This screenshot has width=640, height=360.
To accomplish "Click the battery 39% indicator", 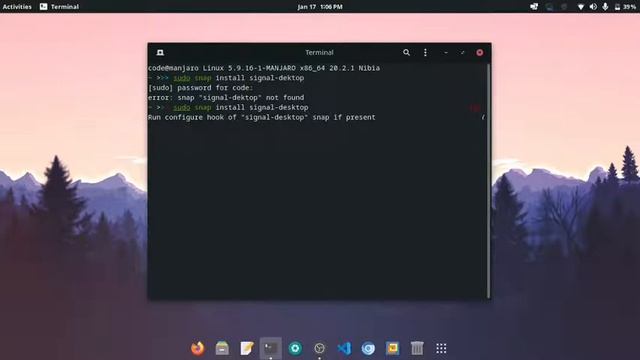I will click(625, 7).
